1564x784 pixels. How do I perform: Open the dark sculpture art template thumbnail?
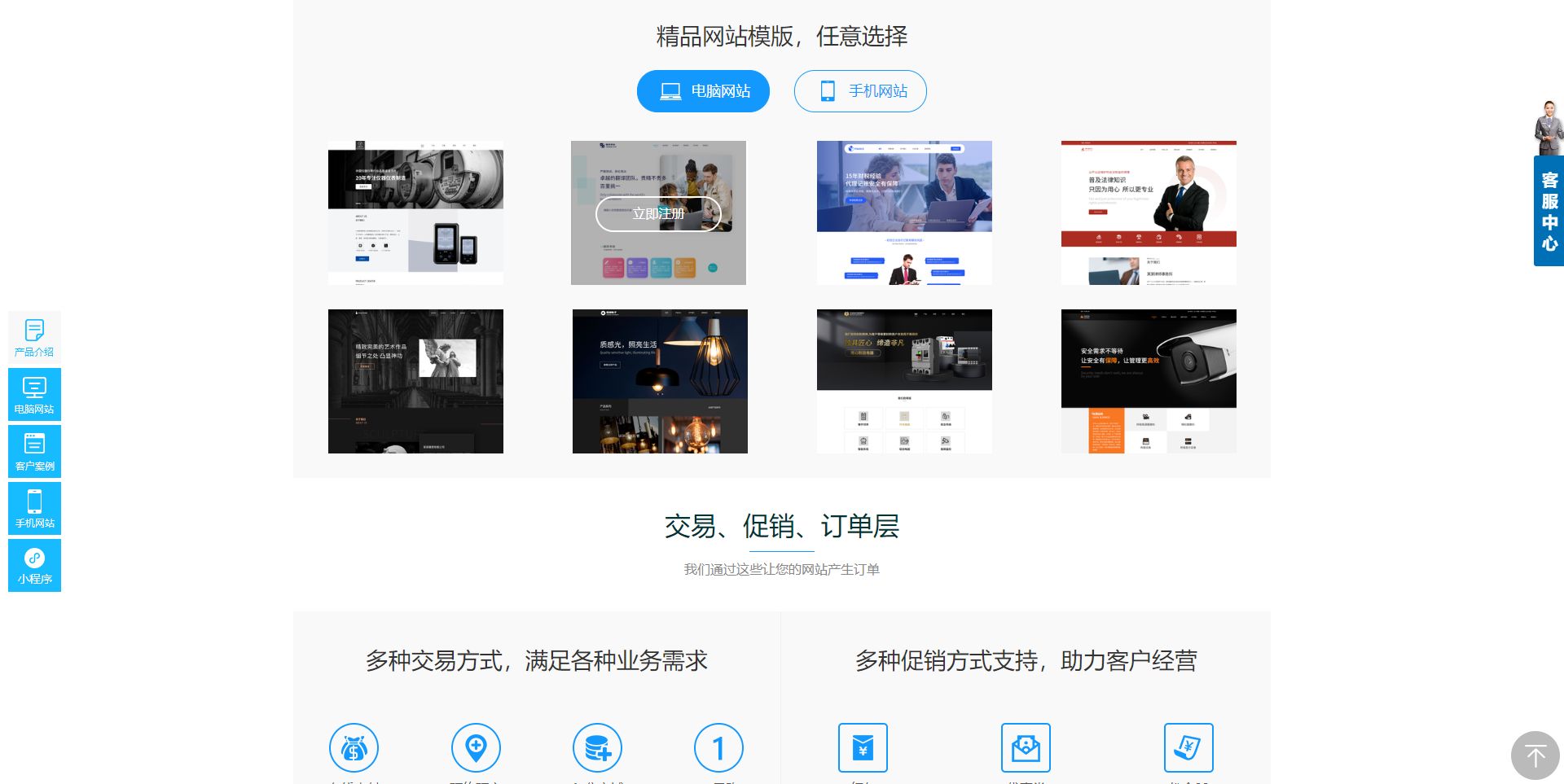pos(415,381)
